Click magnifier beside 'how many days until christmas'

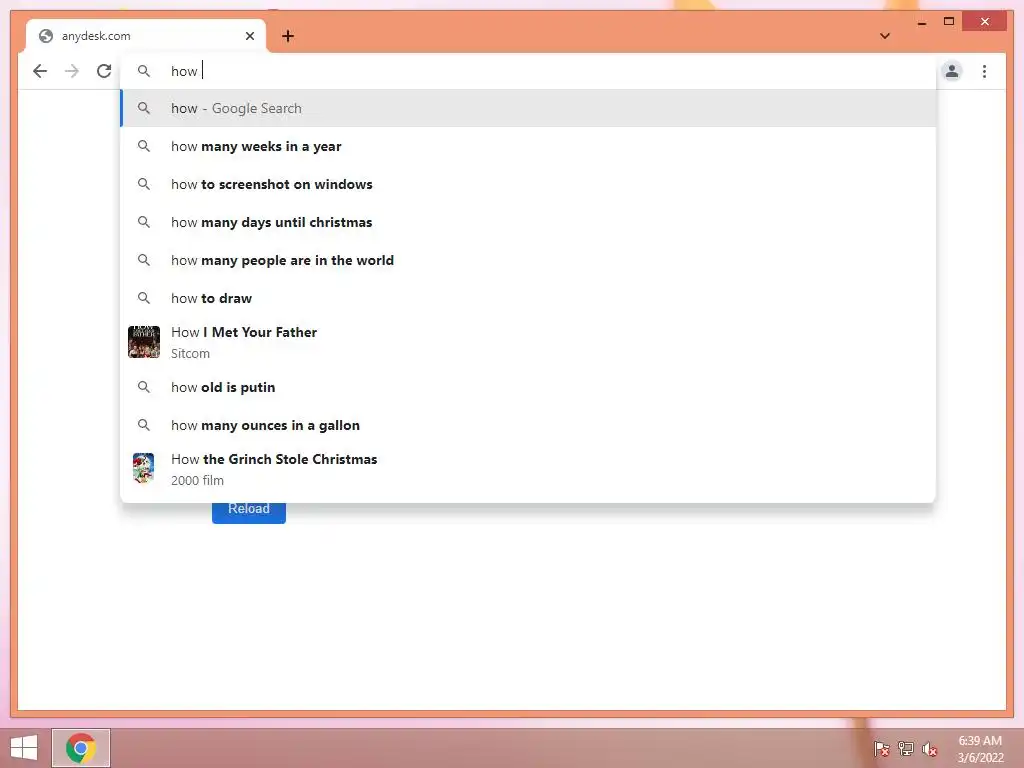coord(144,221)
